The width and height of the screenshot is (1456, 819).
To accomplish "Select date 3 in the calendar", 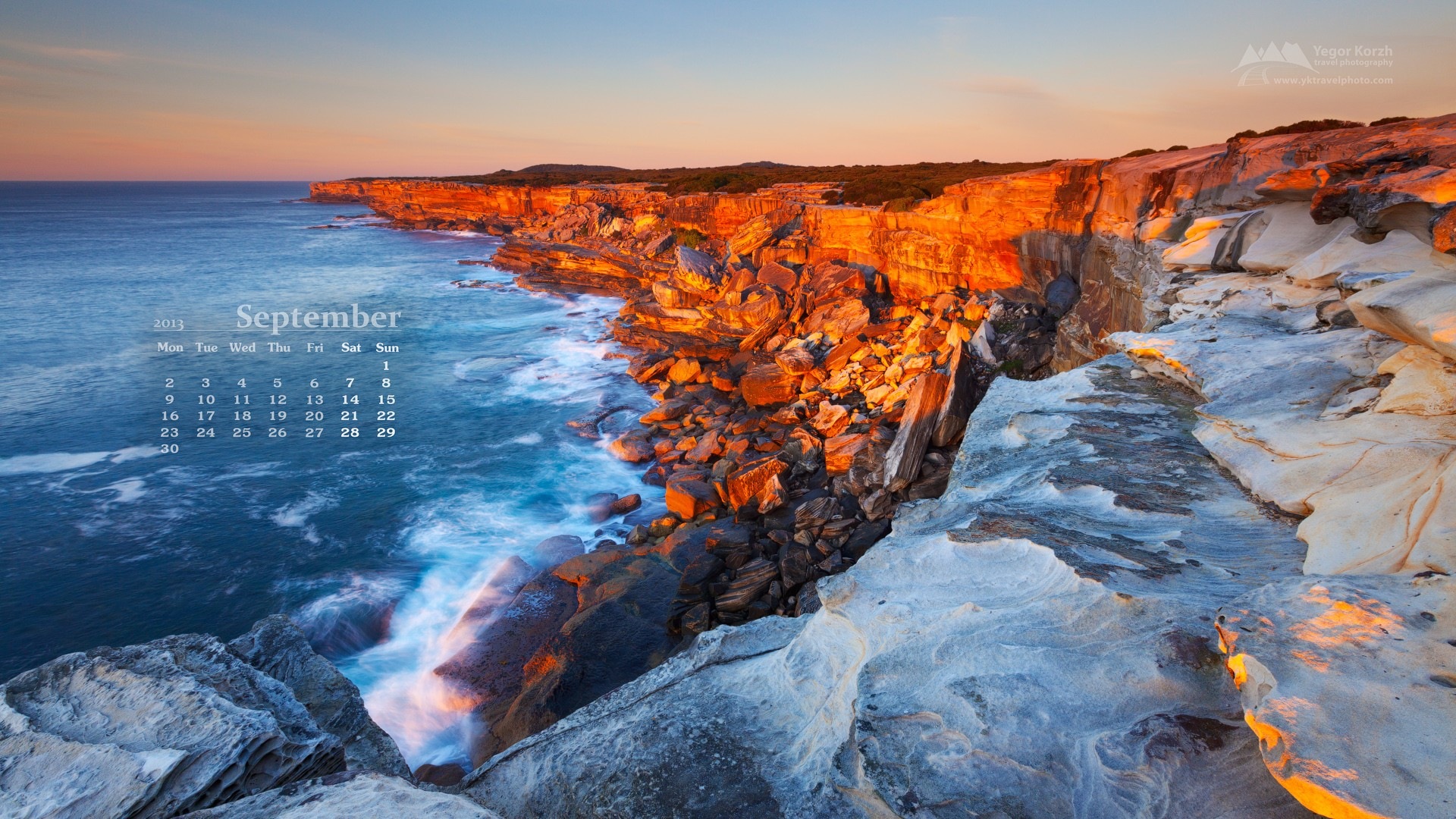I will point(206,383).
